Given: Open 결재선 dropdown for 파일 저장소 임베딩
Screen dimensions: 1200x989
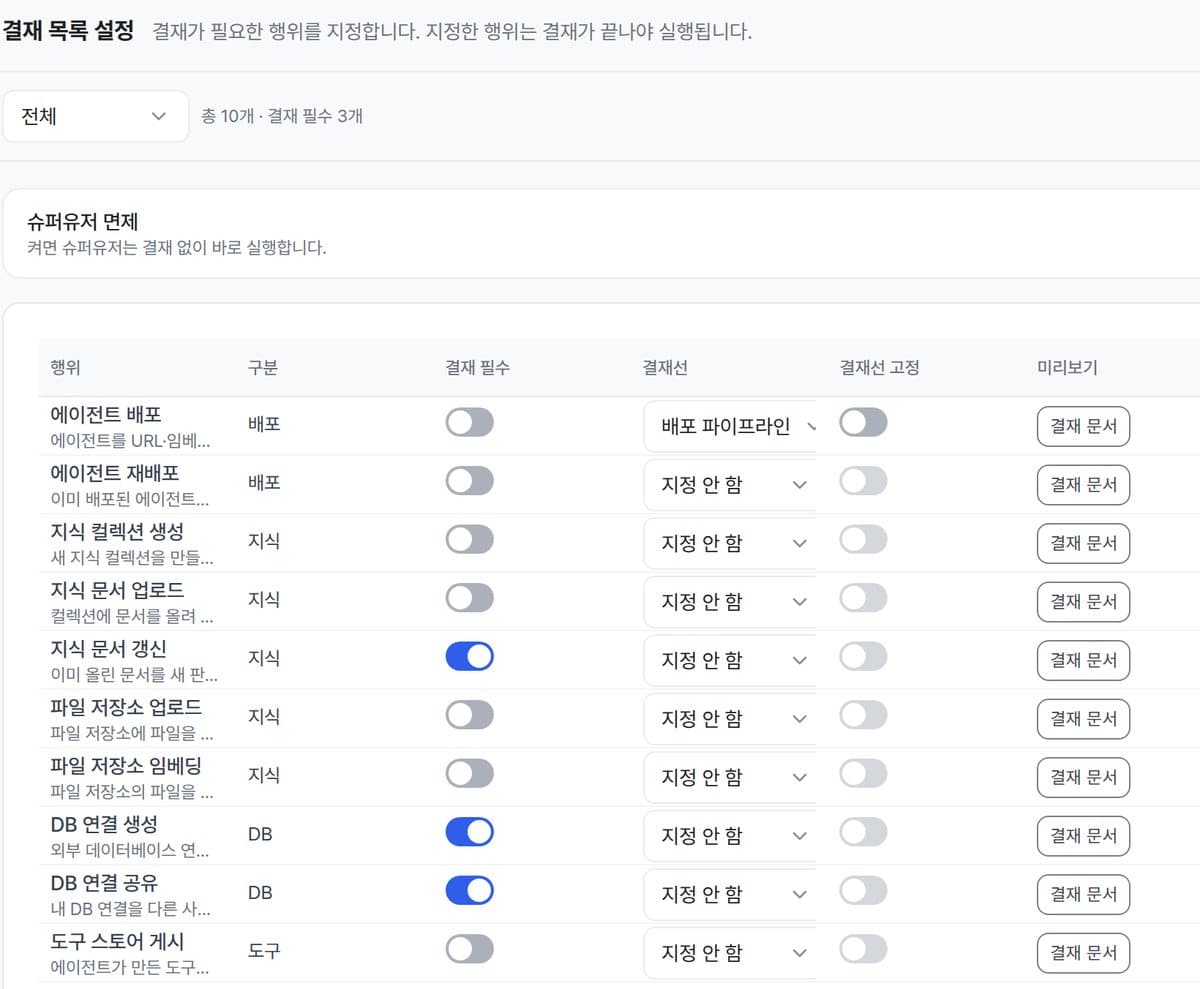Looking at the screenshot, I should pyautogui.click(x=731, y=777).
